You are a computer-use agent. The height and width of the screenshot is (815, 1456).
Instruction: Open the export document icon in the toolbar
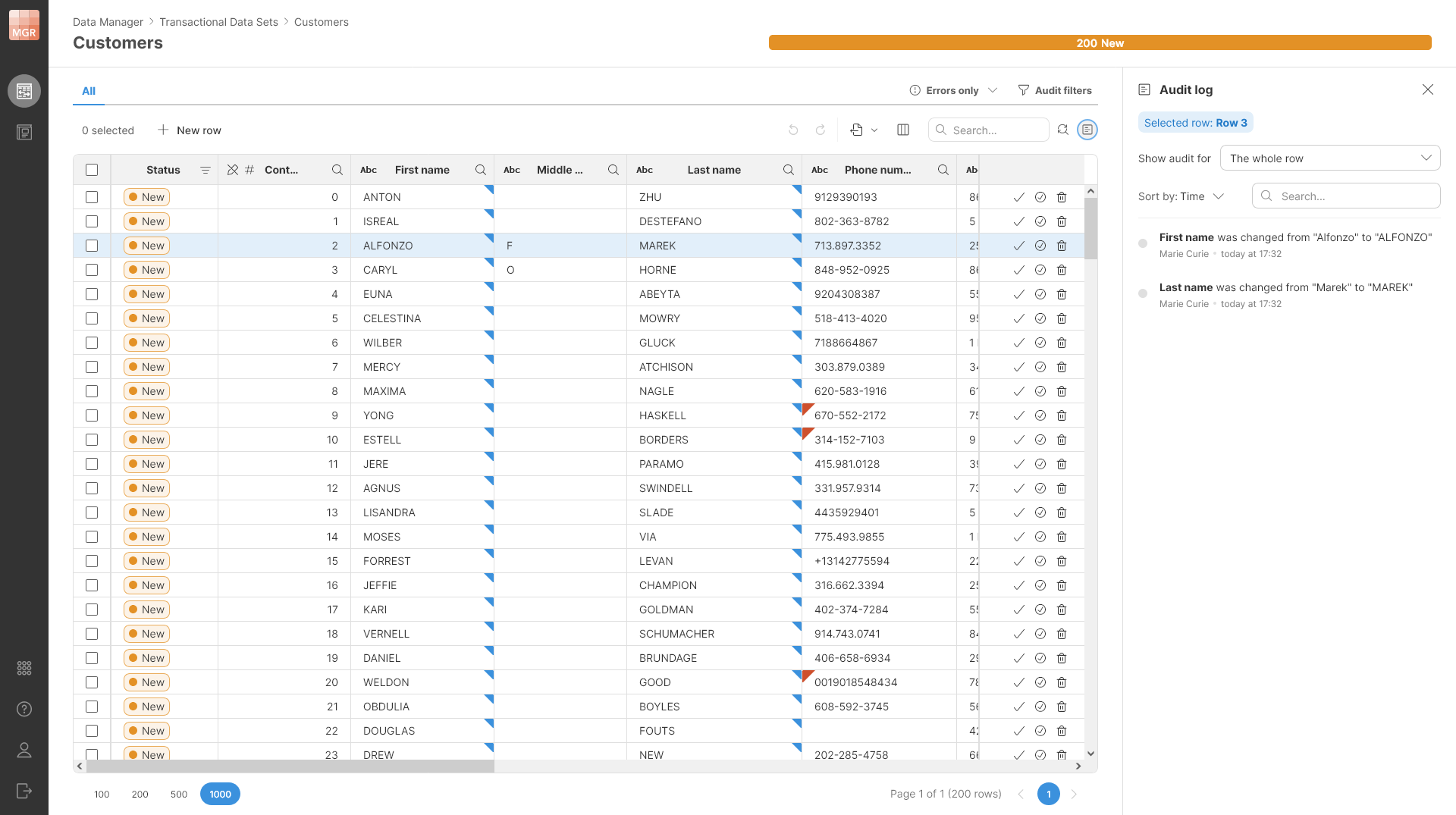[x=858, y=130]
